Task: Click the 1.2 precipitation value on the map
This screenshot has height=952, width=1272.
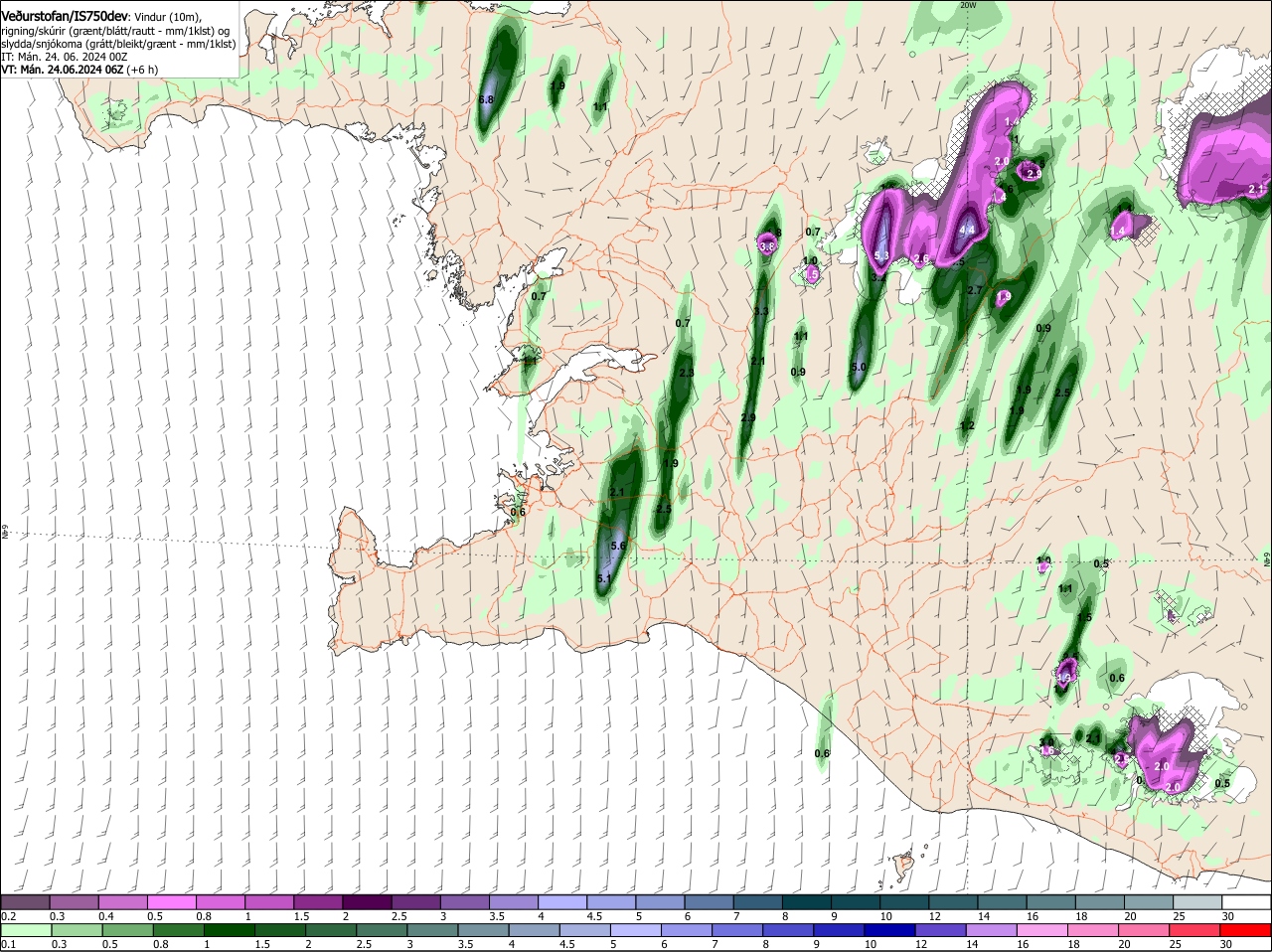Action: click(967, 425)
